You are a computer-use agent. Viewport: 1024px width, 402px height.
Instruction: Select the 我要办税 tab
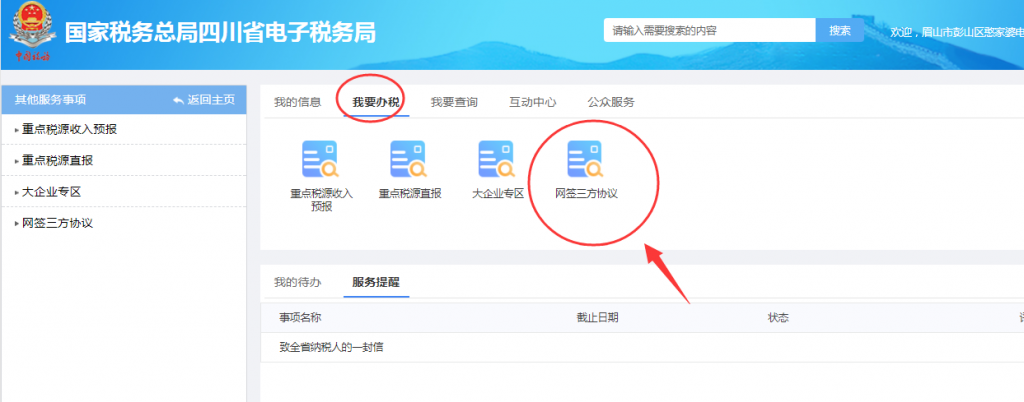(375, 102)
